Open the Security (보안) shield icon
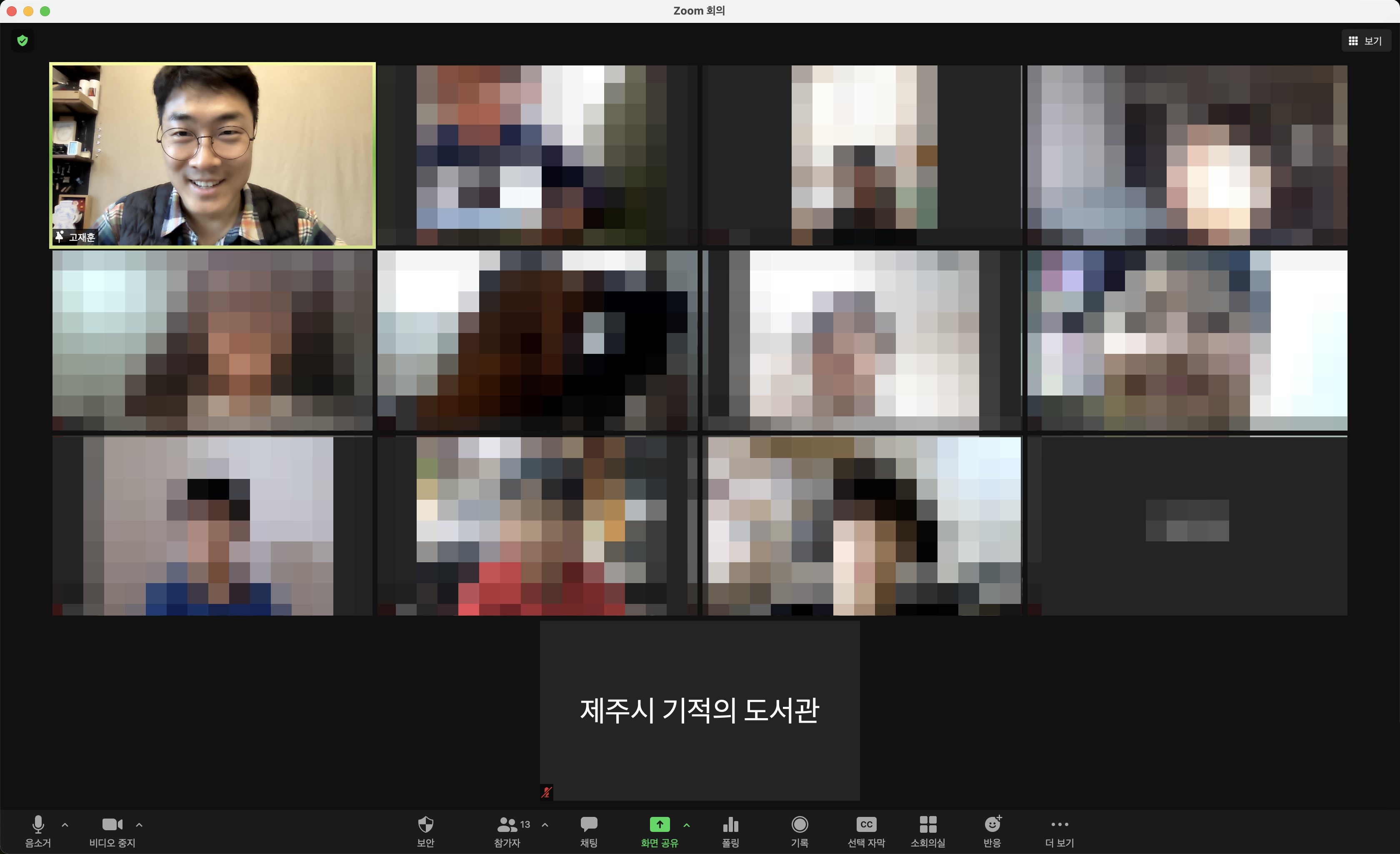1400x854 pixels. click(425, 824)
